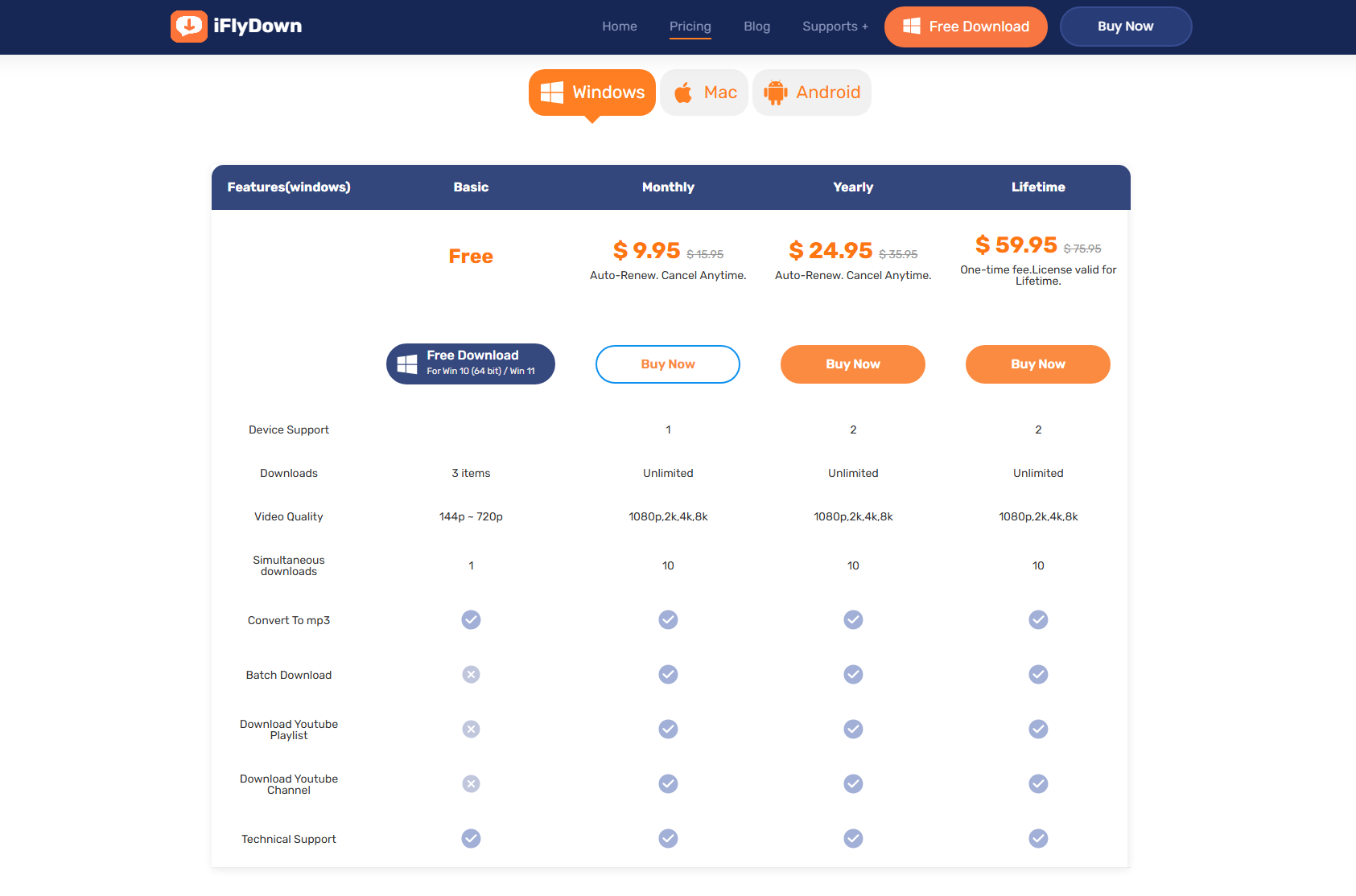Expand the Supports + menu

coord(835,27)
